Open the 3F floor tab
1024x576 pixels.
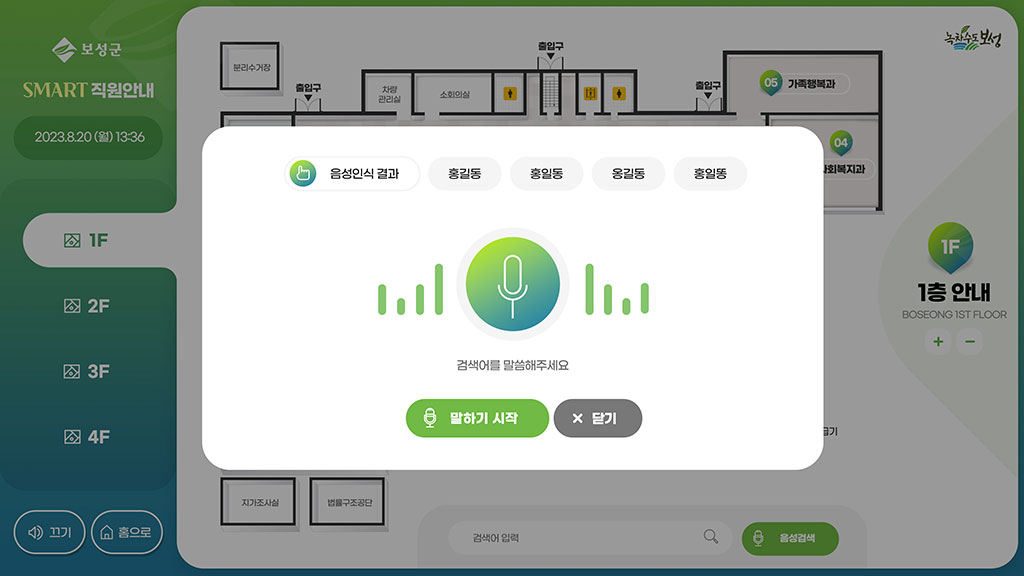click(88, 372)
